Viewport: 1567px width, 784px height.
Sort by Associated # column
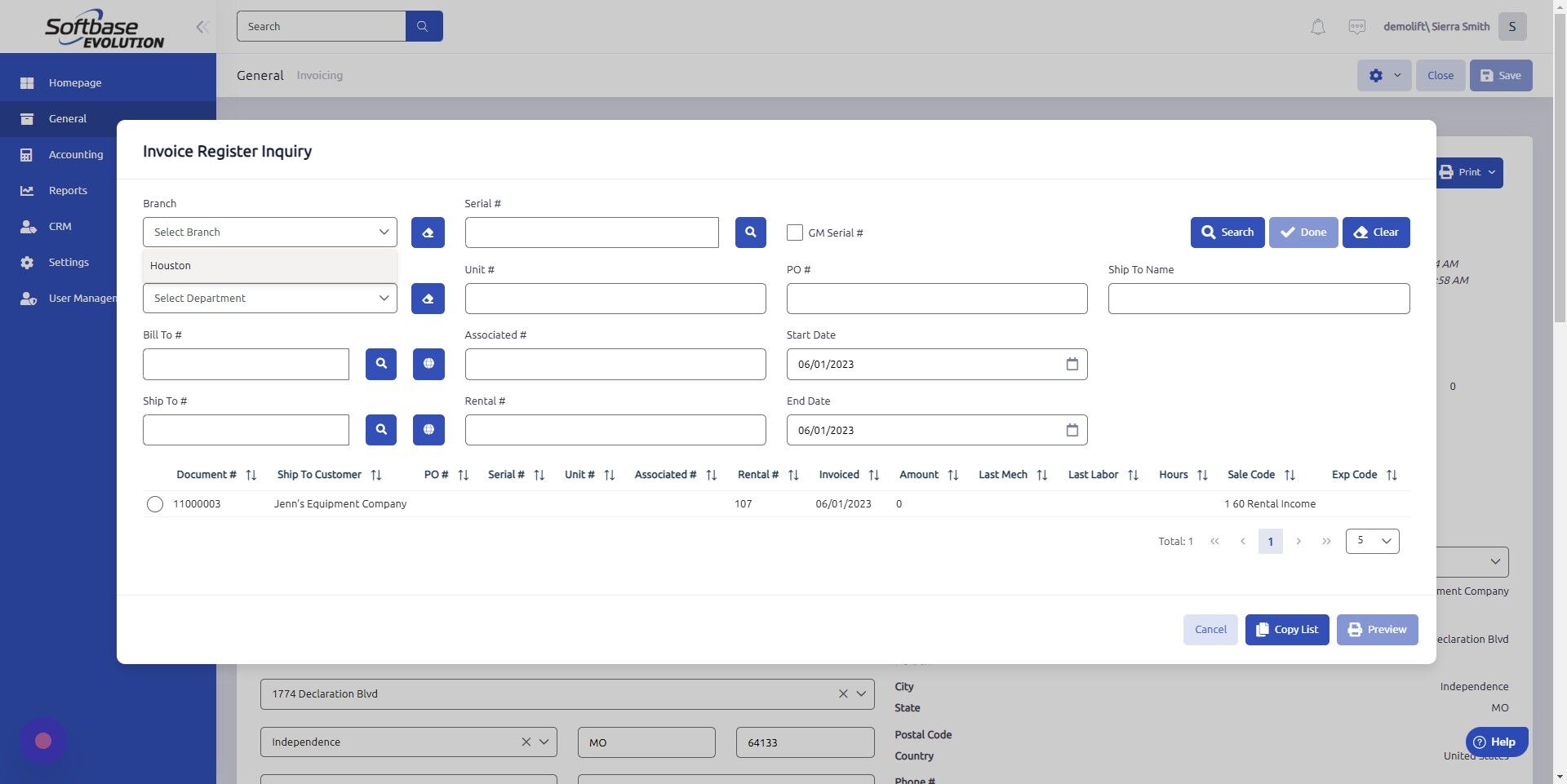[x=712, y=475]
